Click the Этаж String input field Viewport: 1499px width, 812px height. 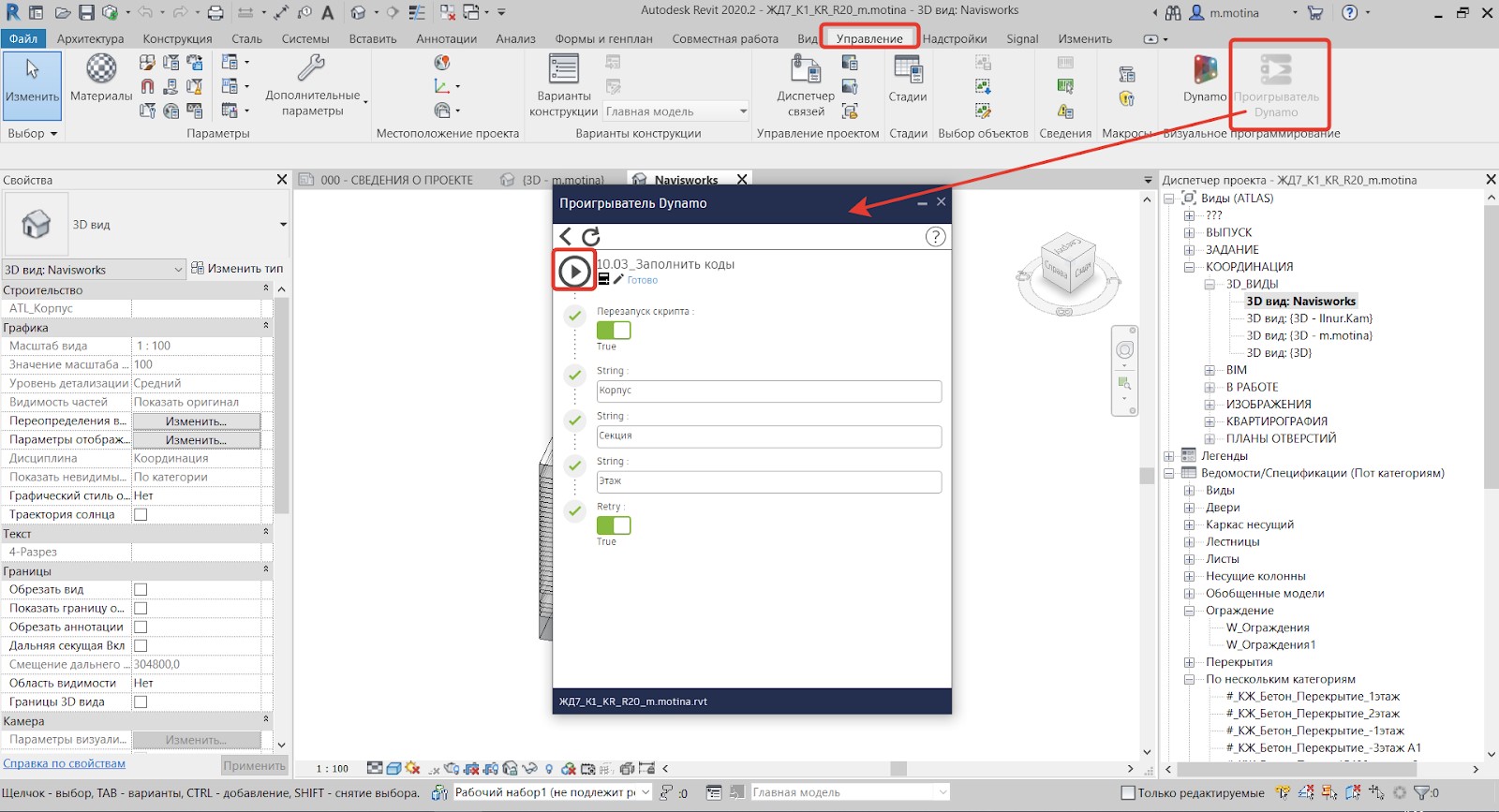click(x=769, y=481)
